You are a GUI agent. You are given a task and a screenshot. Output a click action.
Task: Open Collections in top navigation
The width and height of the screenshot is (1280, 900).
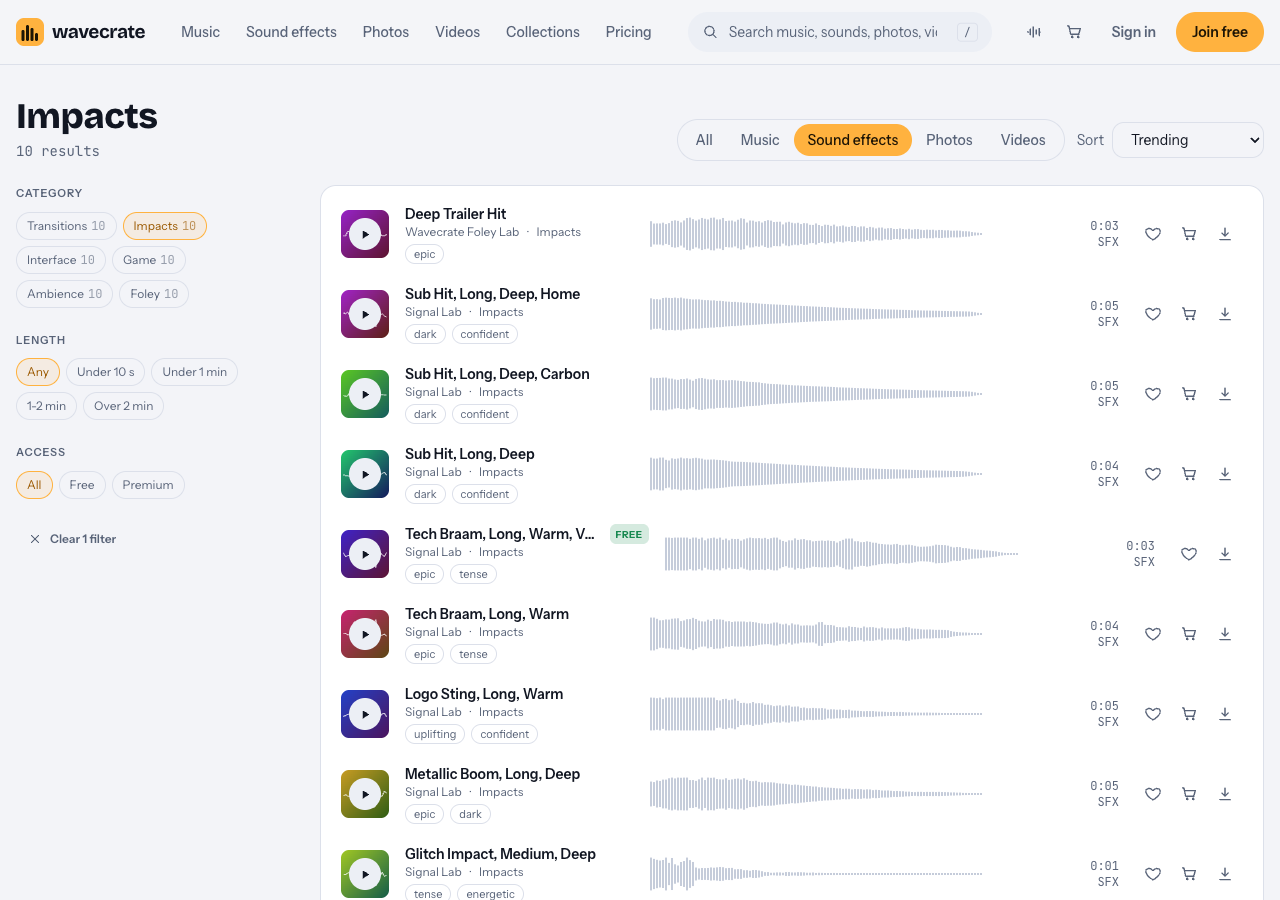543,32
